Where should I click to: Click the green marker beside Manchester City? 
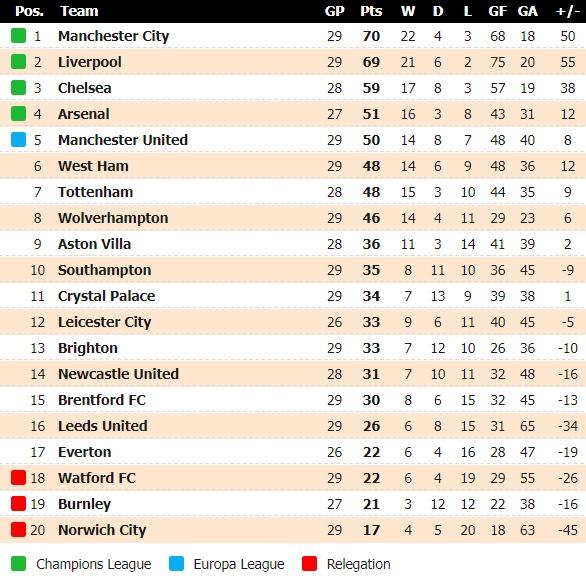(x=18, y=36)
